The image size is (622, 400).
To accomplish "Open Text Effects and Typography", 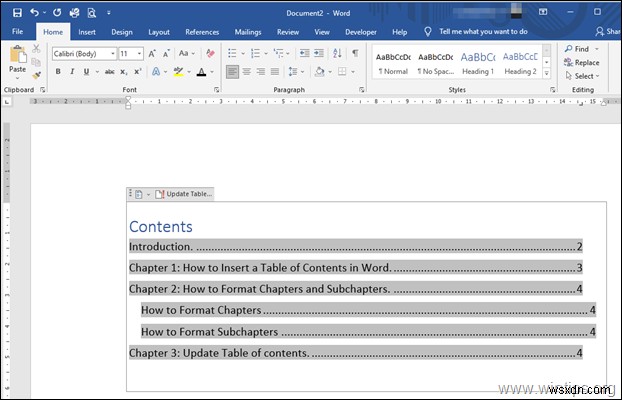I will click(156, 72).
